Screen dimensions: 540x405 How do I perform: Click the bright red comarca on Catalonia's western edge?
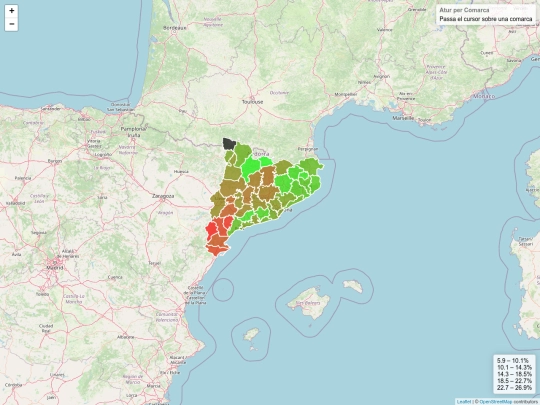pyautogui.click(x=211, y=229)
